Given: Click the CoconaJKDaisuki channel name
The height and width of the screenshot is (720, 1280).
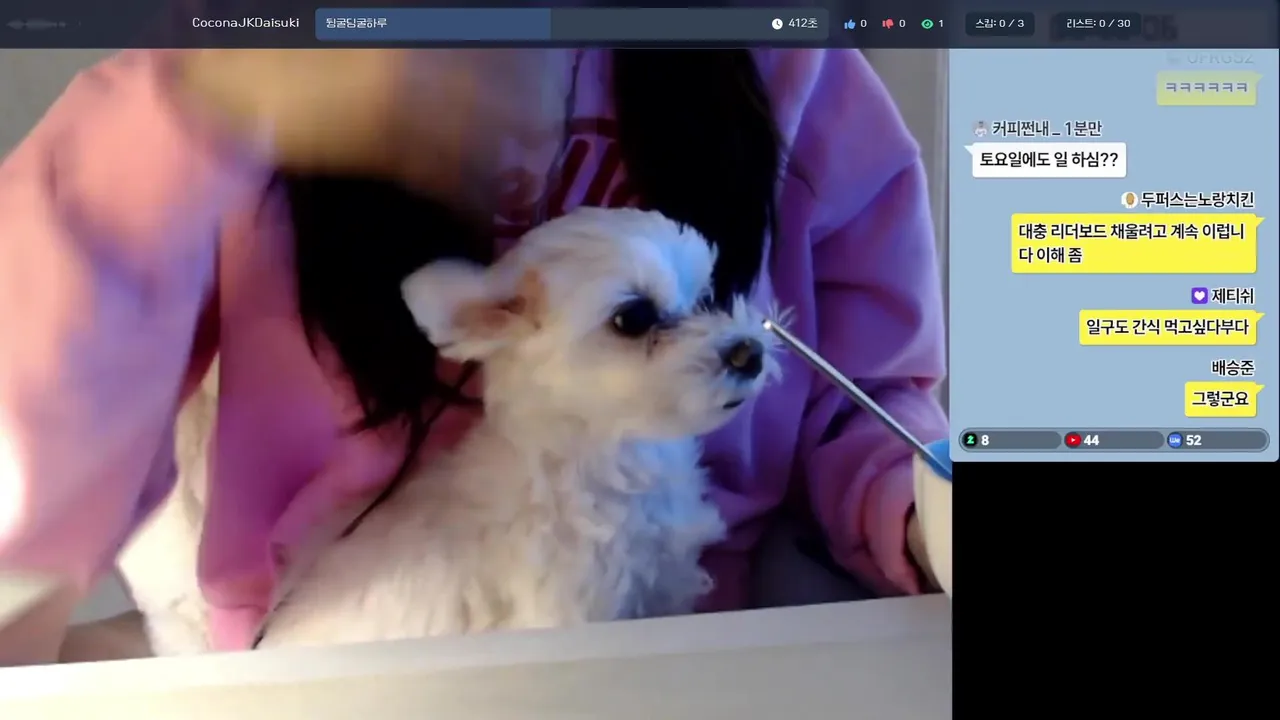Looking at the screenshot, I should [246, 23].
